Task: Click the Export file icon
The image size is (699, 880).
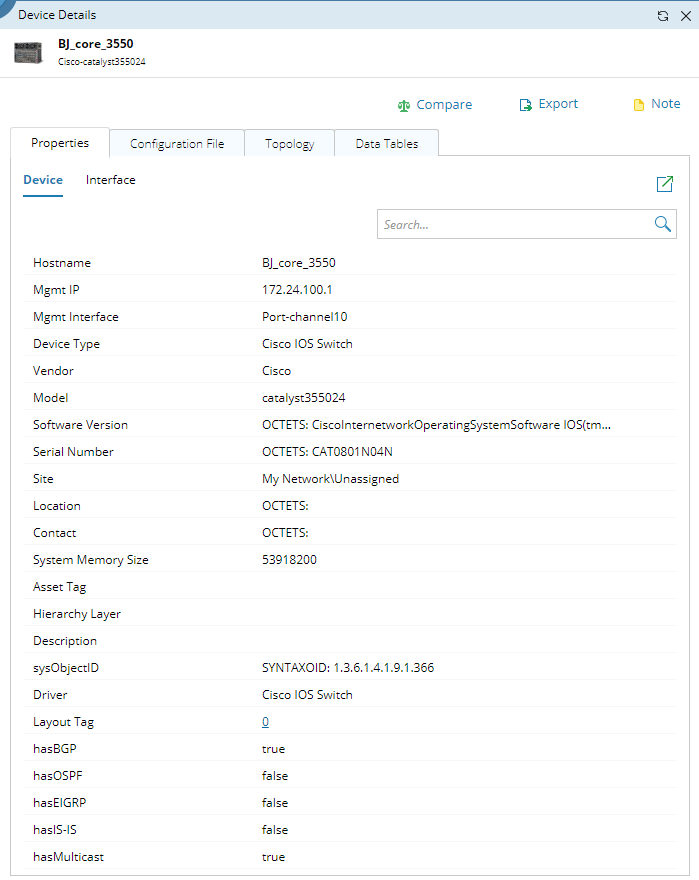Action: (x=525, y=105)
